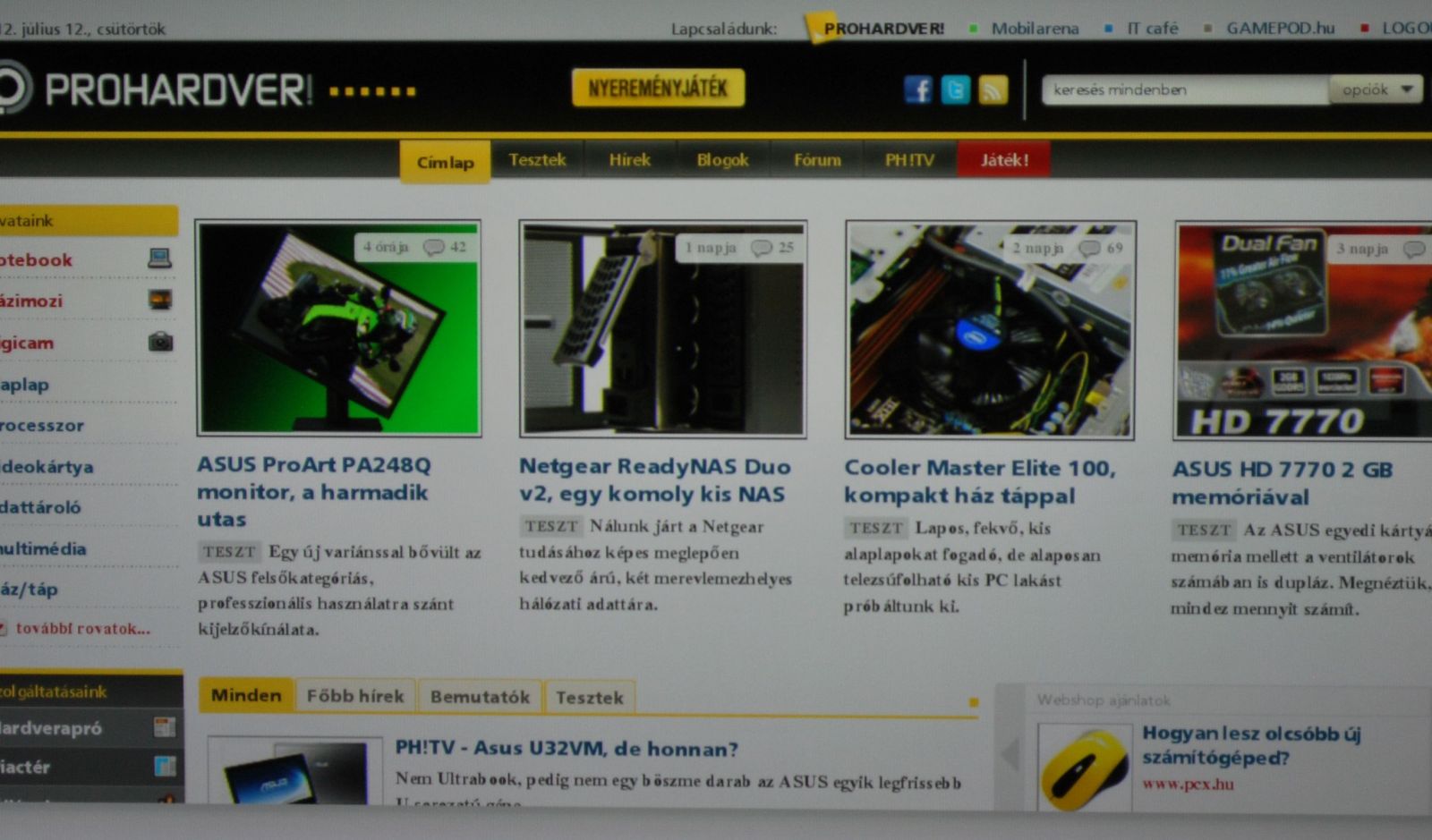This screenshot has height=840, width=1432.
Task: Click TESZT tag on Netgear article
Action: click(551, 526)
